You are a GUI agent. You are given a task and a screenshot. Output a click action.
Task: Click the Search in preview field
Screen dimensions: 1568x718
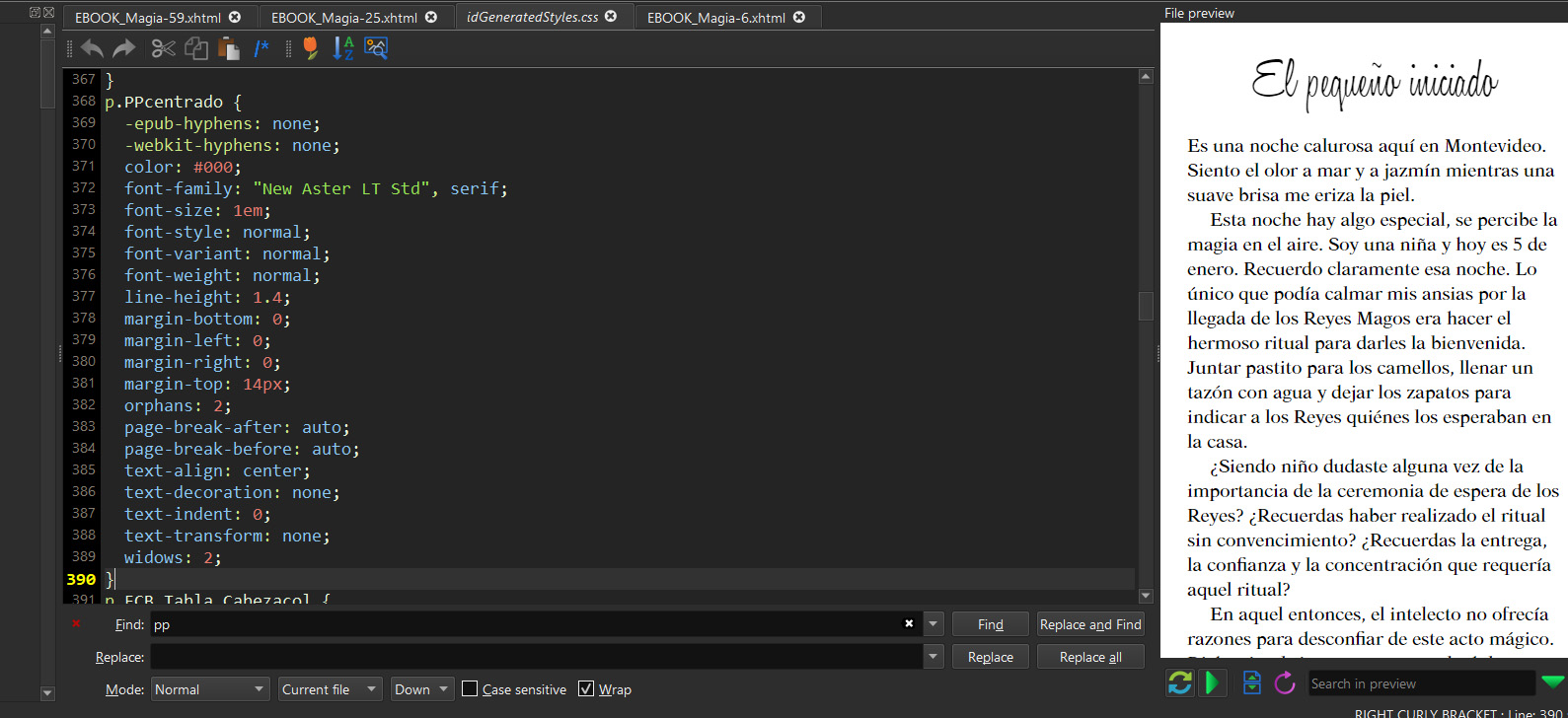pyautogui.click(x=1421, y=683)
